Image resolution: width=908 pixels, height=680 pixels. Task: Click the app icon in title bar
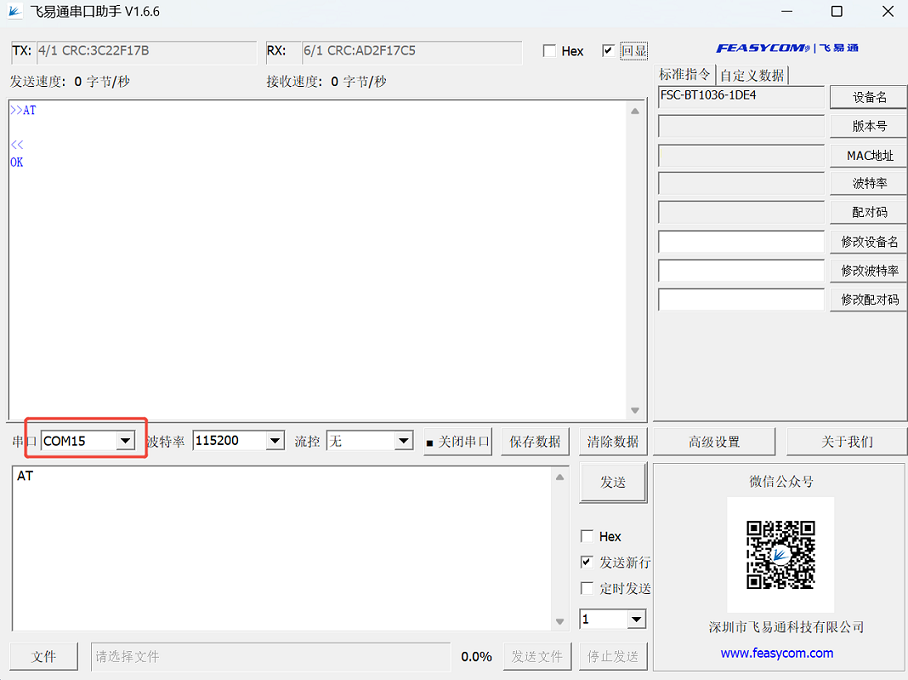point(15,12)
